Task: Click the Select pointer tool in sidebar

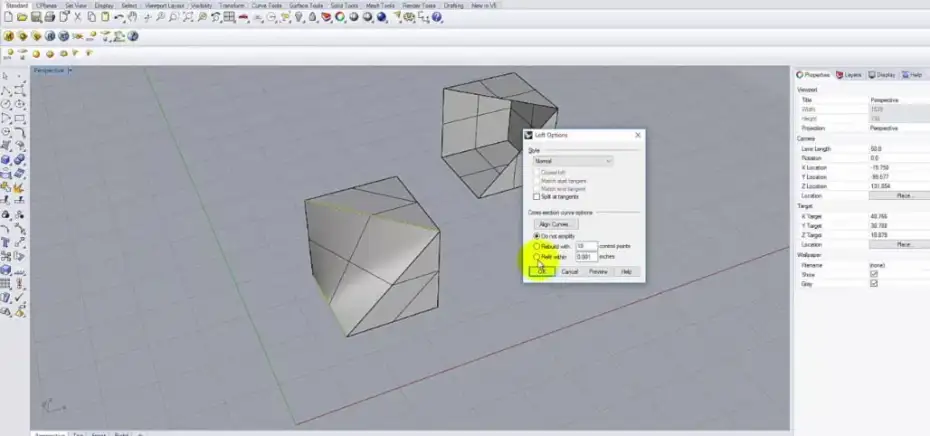Action: 6,77
